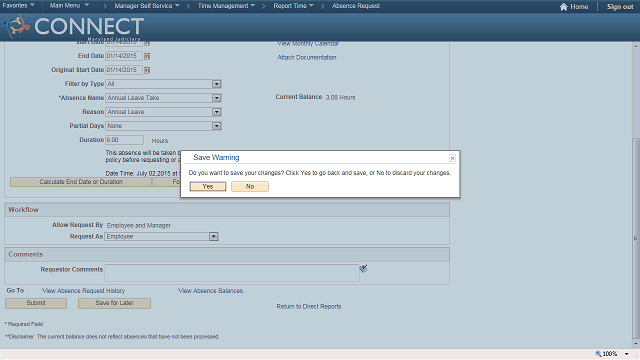This screenshot has width=640, height=360.
Task: Open Reason dropdown
Action: tap(216, 112)
